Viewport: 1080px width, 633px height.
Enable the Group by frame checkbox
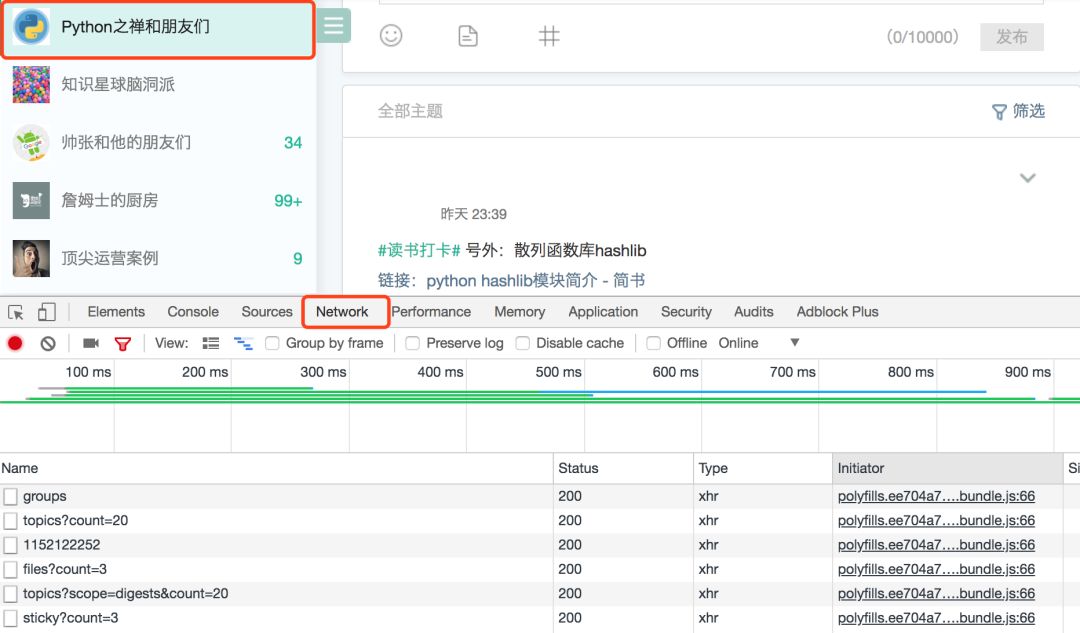point(272,343)
